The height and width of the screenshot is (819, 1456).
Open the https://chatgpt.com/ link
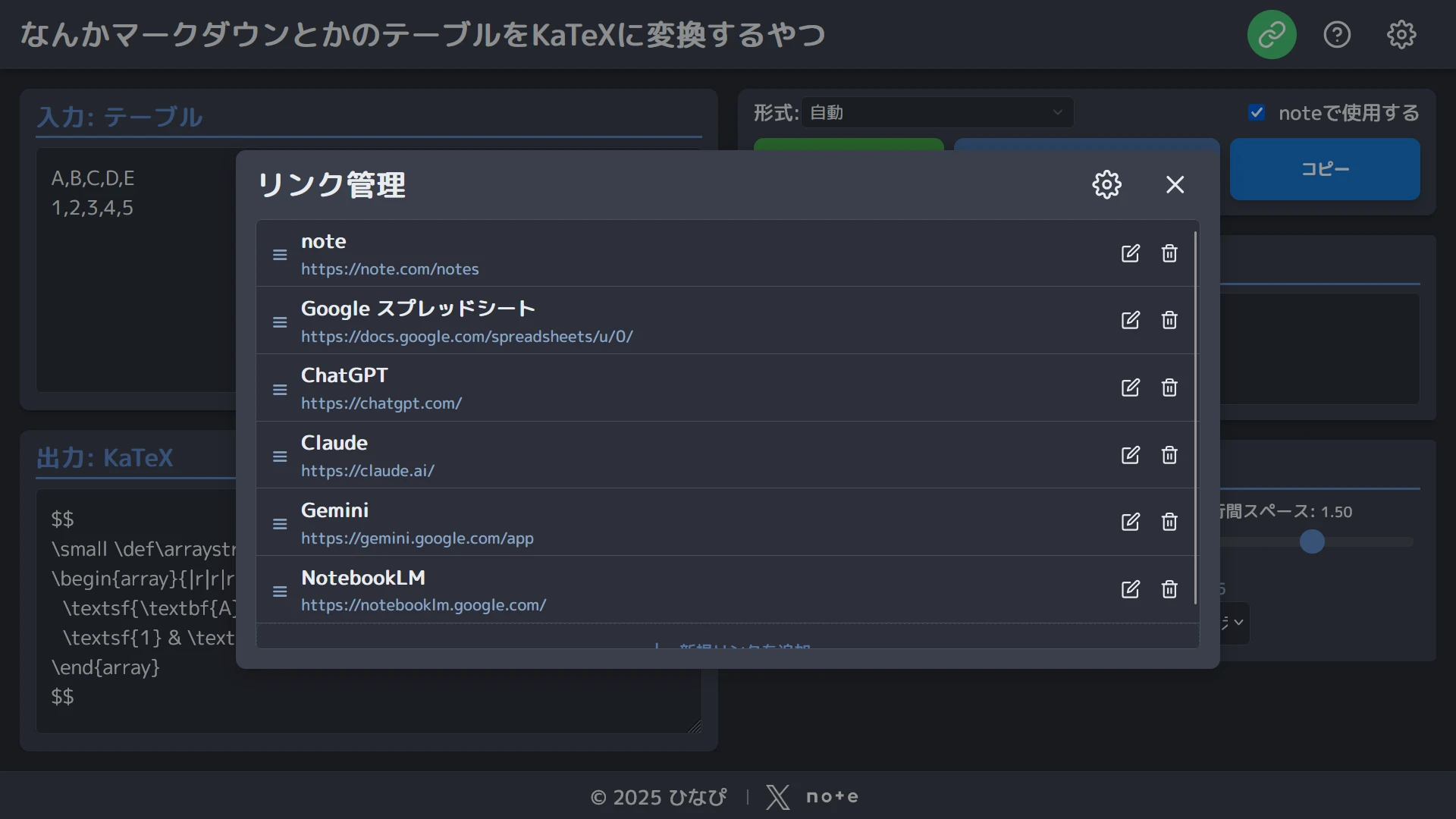(x=381, y=403)
